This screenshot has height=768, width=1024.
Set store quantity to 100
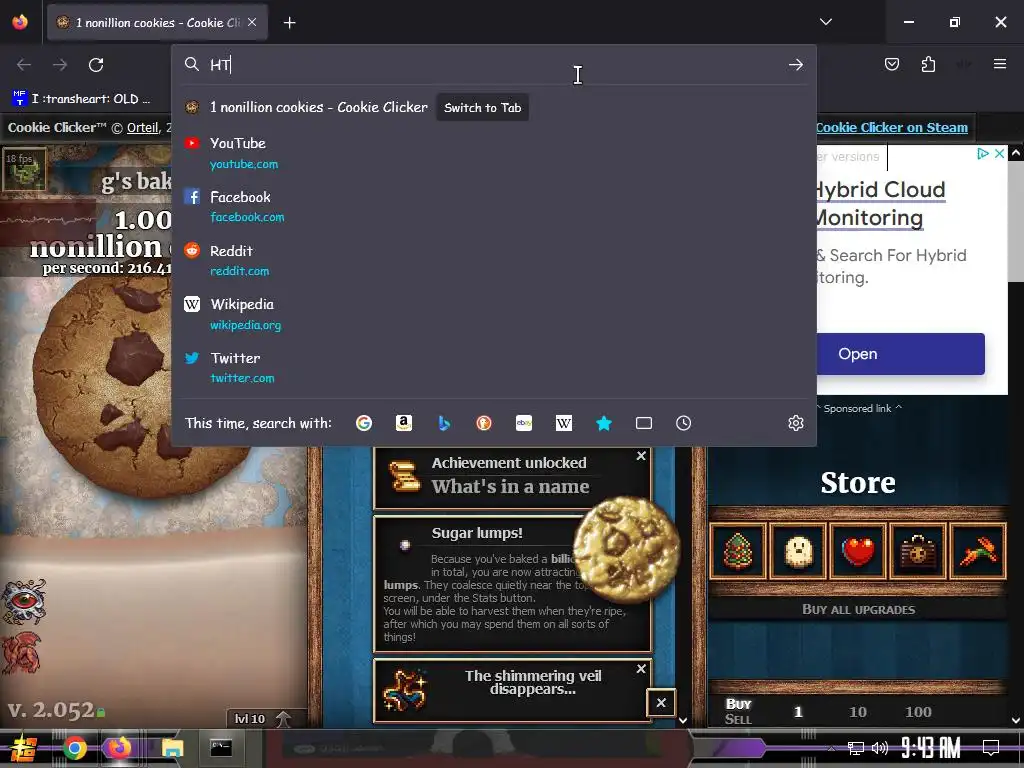pos(918,712)
